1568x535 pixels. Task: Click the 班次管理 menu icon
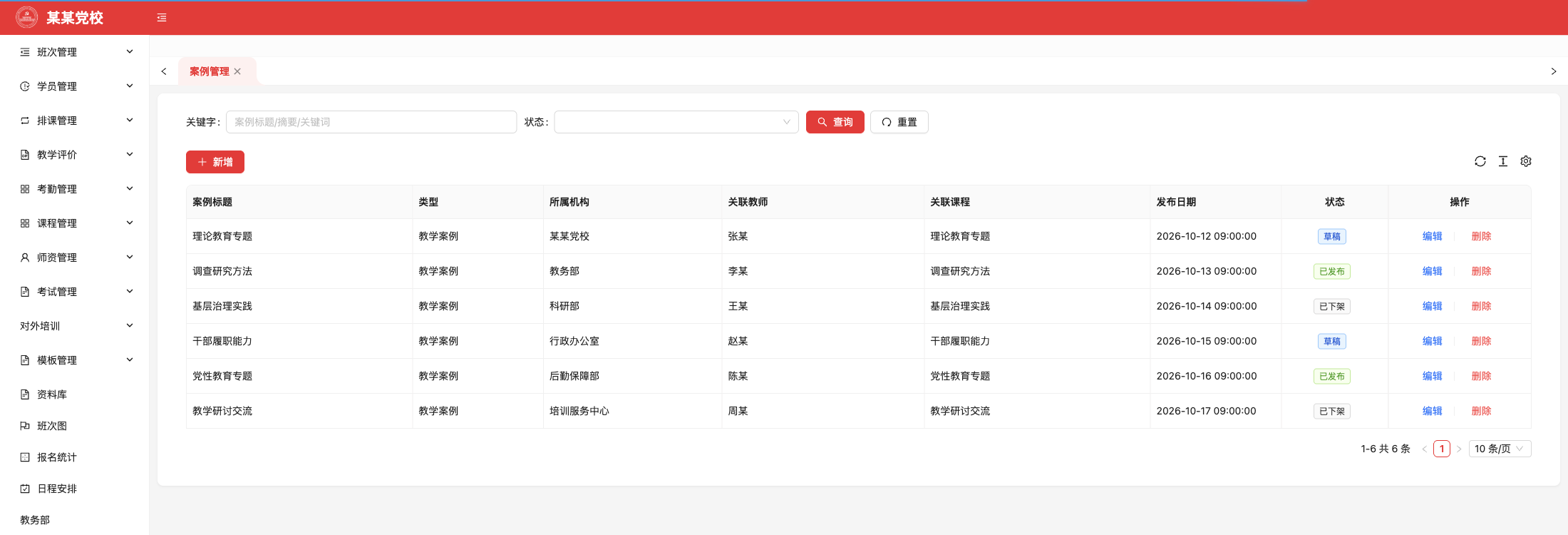25,52
